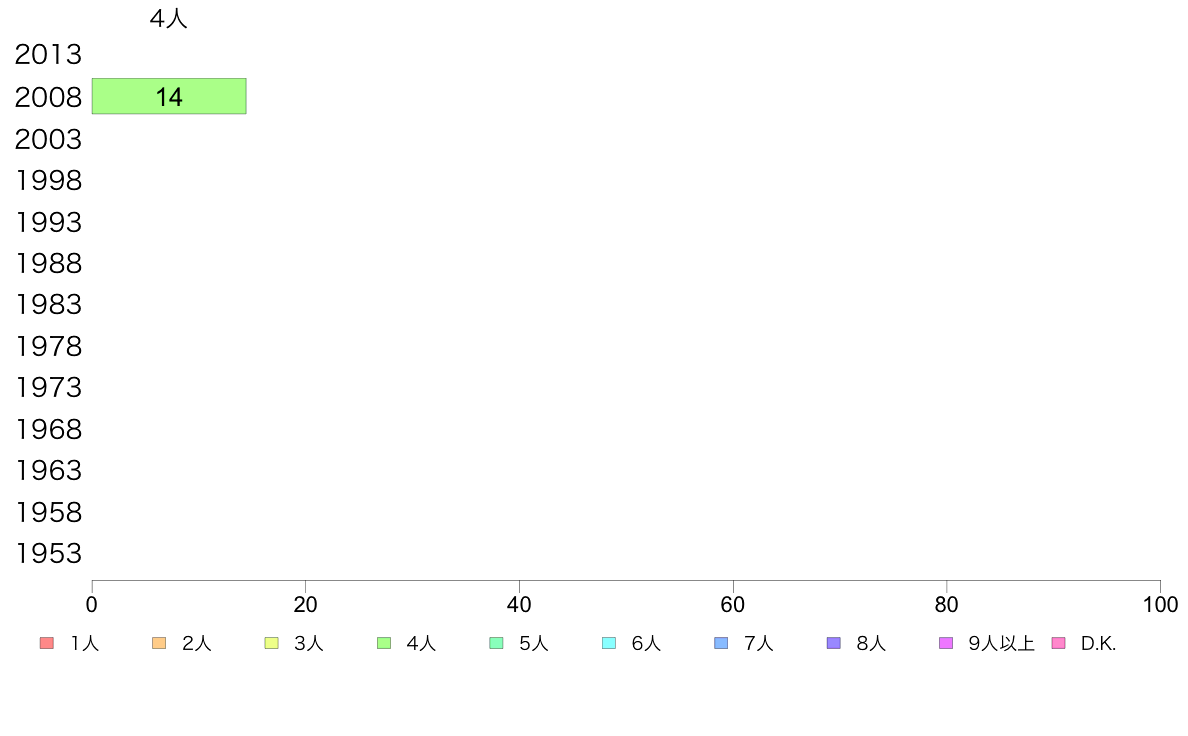Select the 1973 year label
1188x736 pixels.
[x=48, y=388]
